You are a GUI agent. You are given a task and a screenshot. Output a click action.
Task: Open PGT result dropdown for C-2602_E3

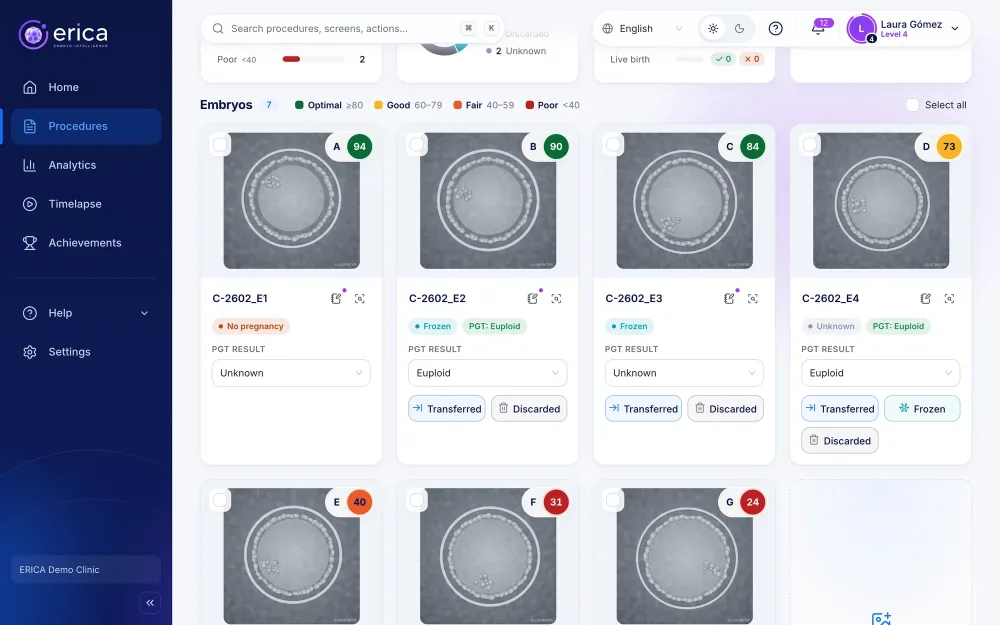tap(684, 373)
